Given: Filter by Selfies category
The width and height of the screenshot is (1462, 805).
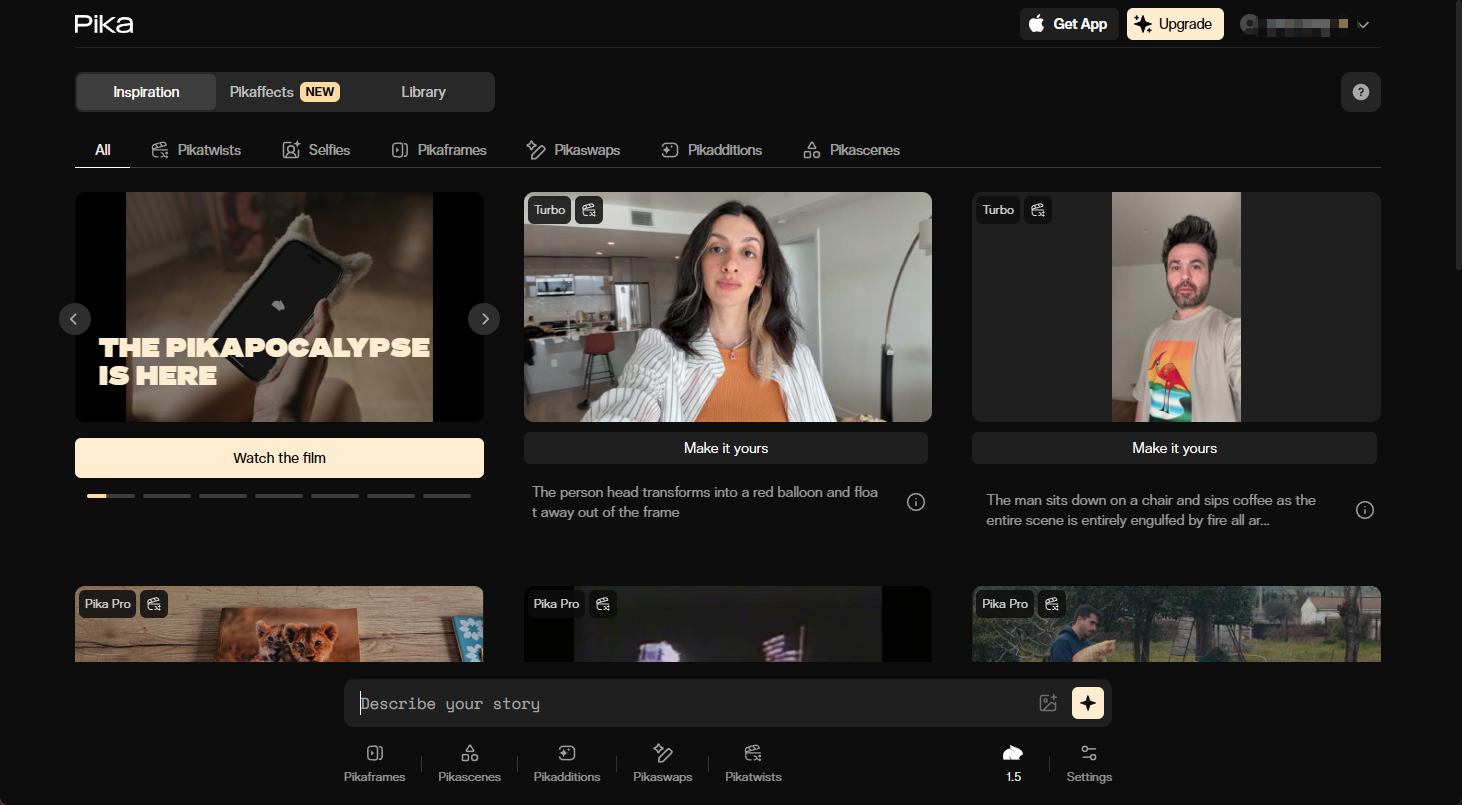Looking at the screenshot, I should coord(316,150).
